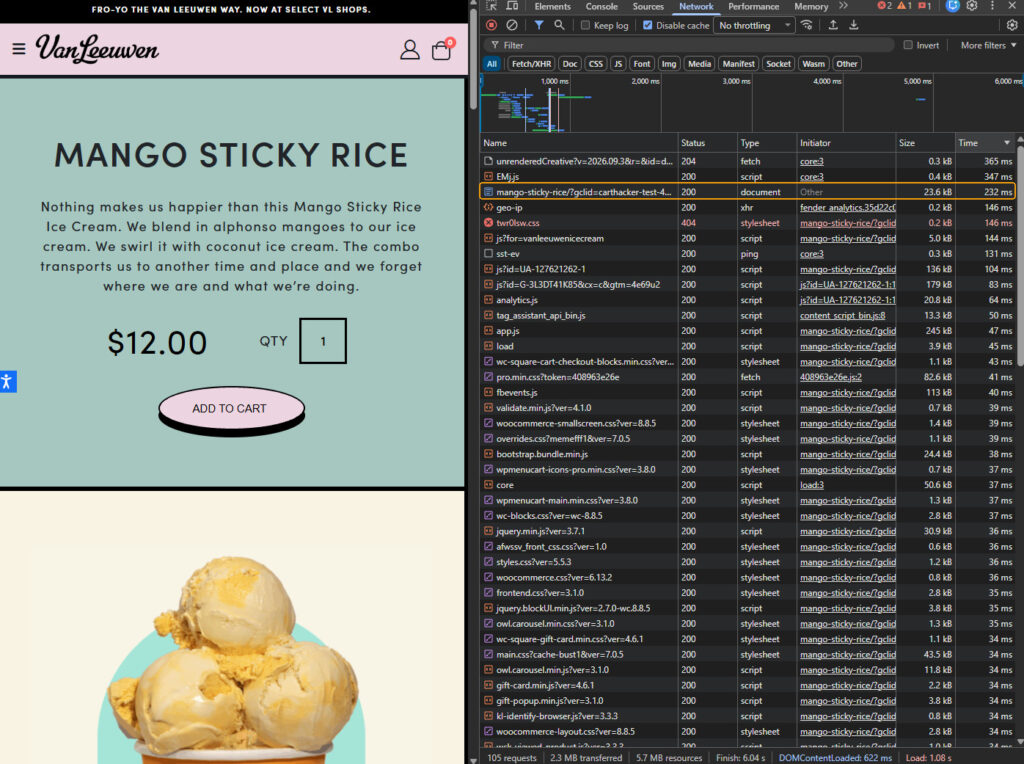1024x764 pixels.
Task: Filter requests by Wasm
Action: (813, 64)
